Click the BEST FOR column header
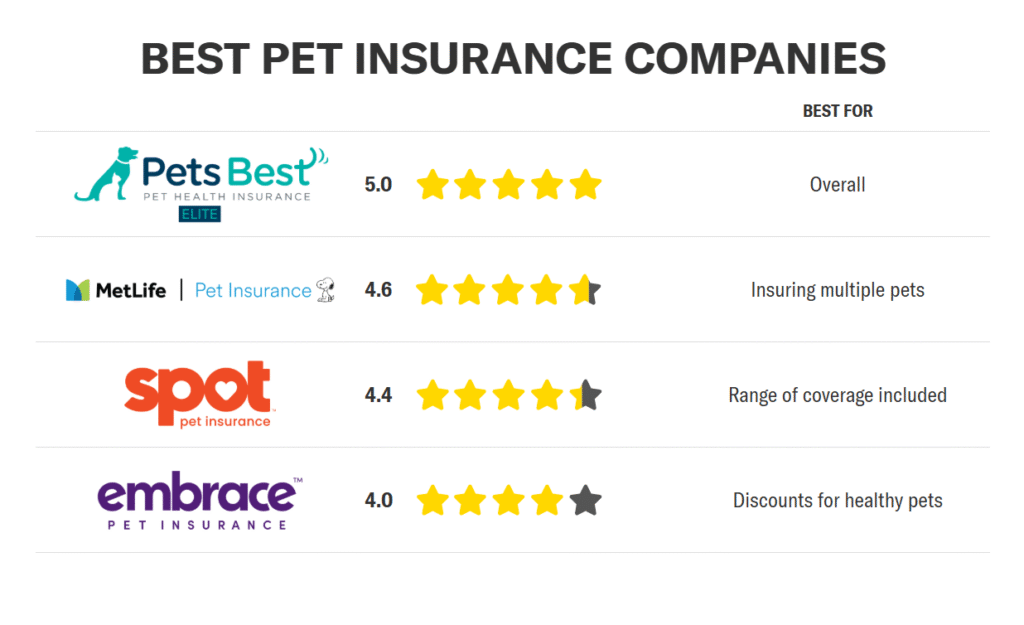Screen dimensions: 1024x625 837,111
